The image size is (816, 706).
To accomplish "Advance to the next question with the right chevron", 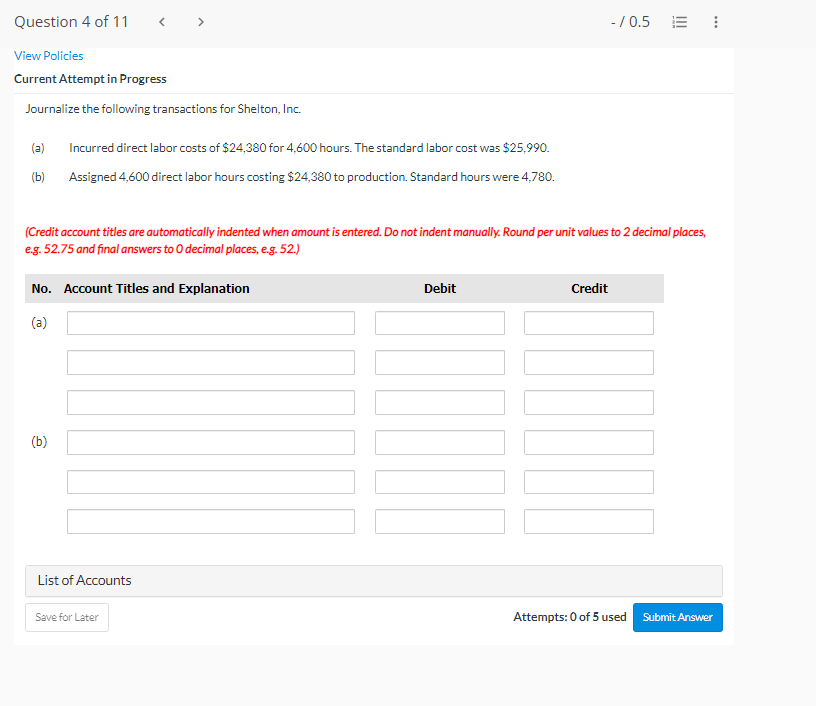I will [x=200, y=21].
